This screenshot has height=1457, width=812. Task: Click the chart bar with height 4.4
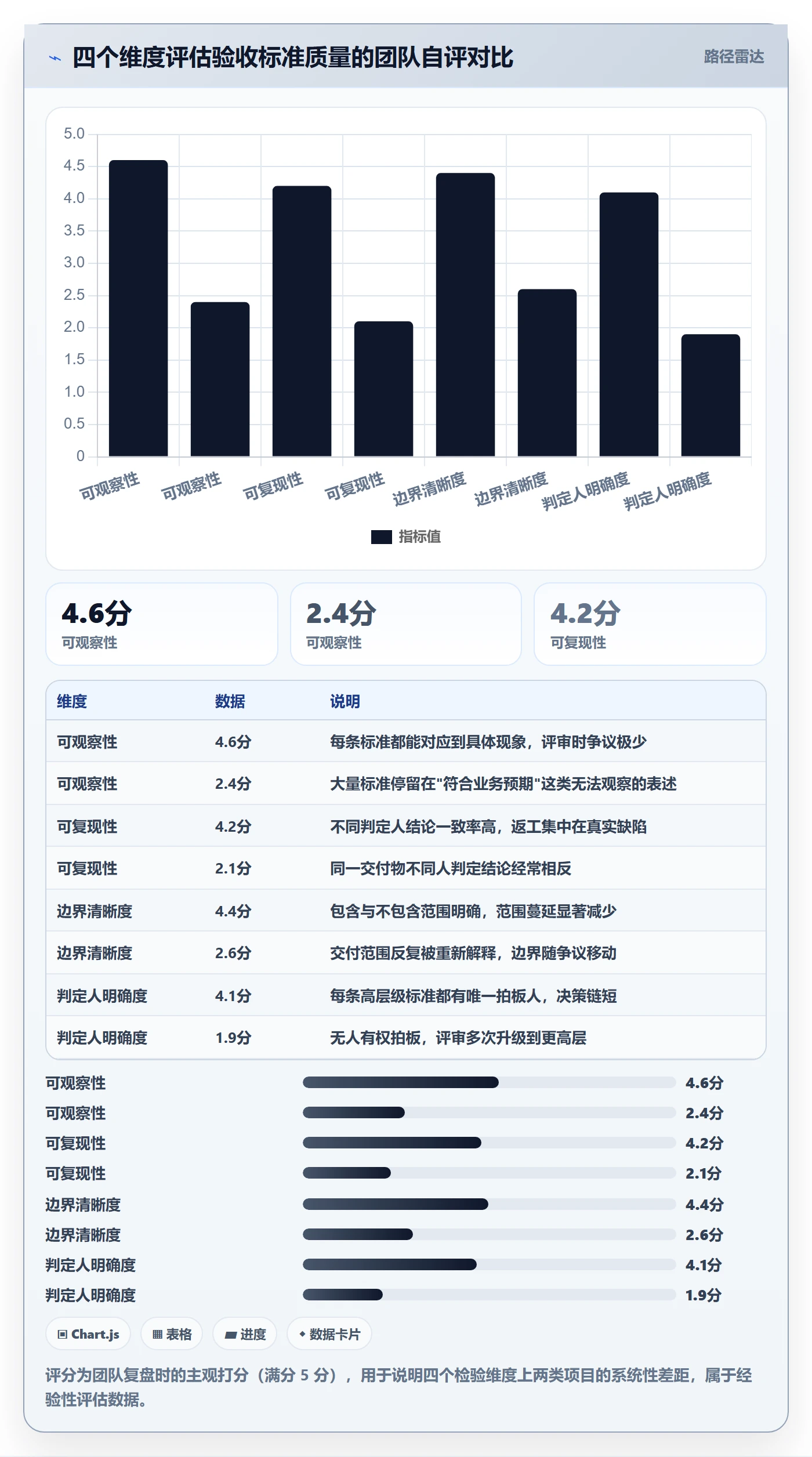coord(466,314)
